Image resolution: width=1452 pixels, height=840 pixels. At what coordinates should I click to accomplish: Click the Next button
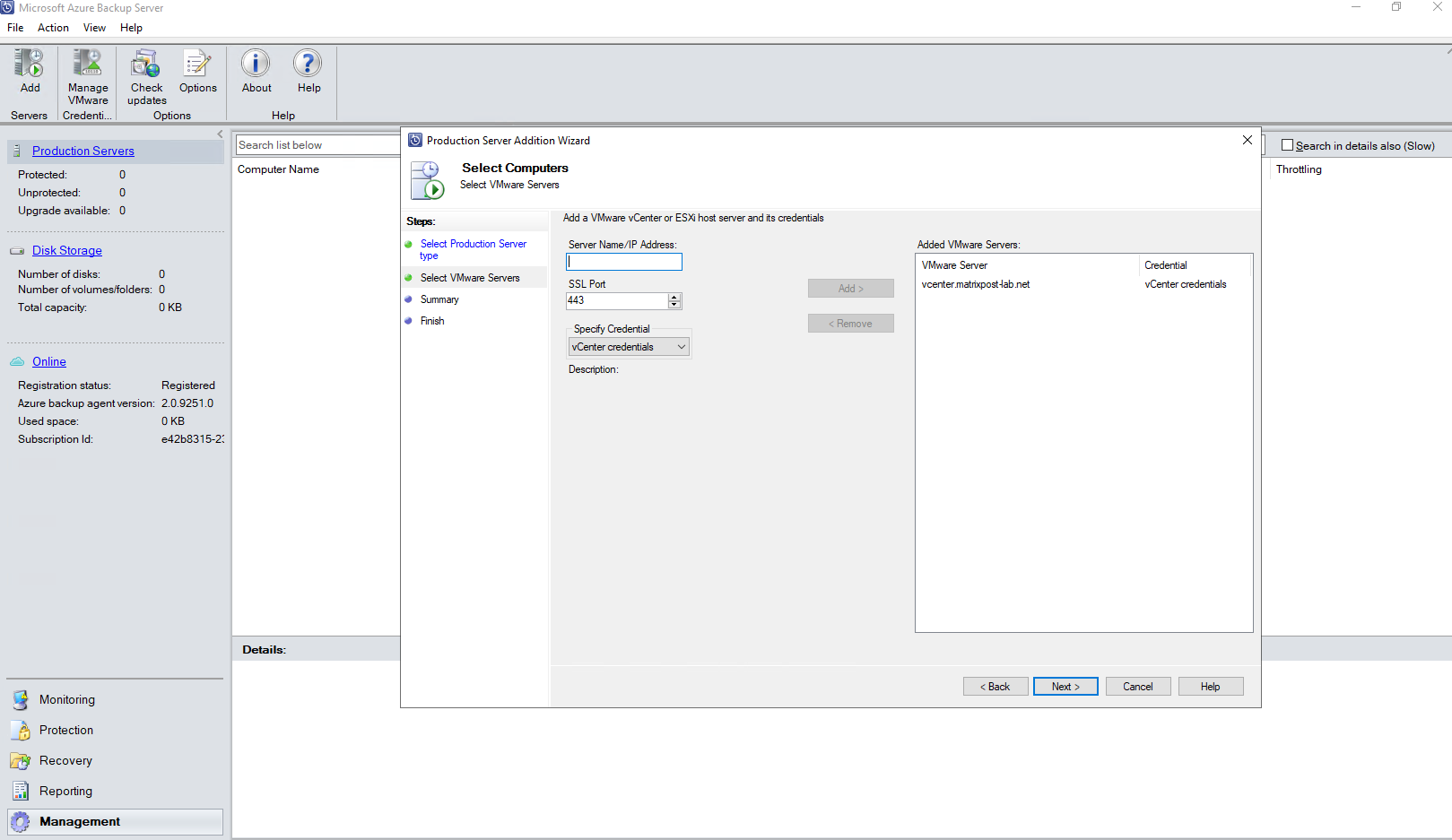tap(1065, 687)
